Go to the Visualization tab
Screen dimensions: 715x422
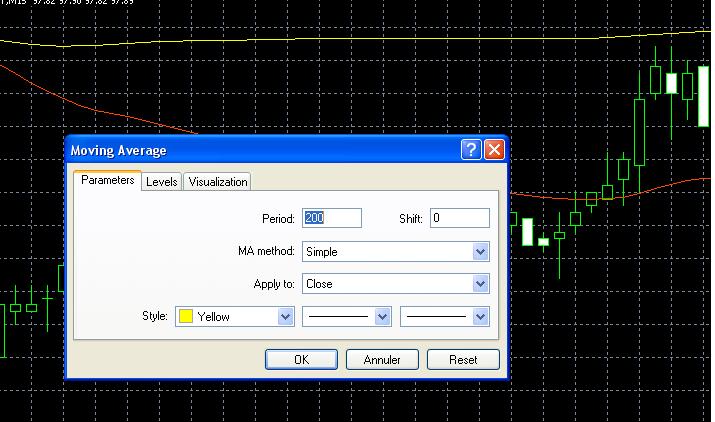(x=217, y=182)
